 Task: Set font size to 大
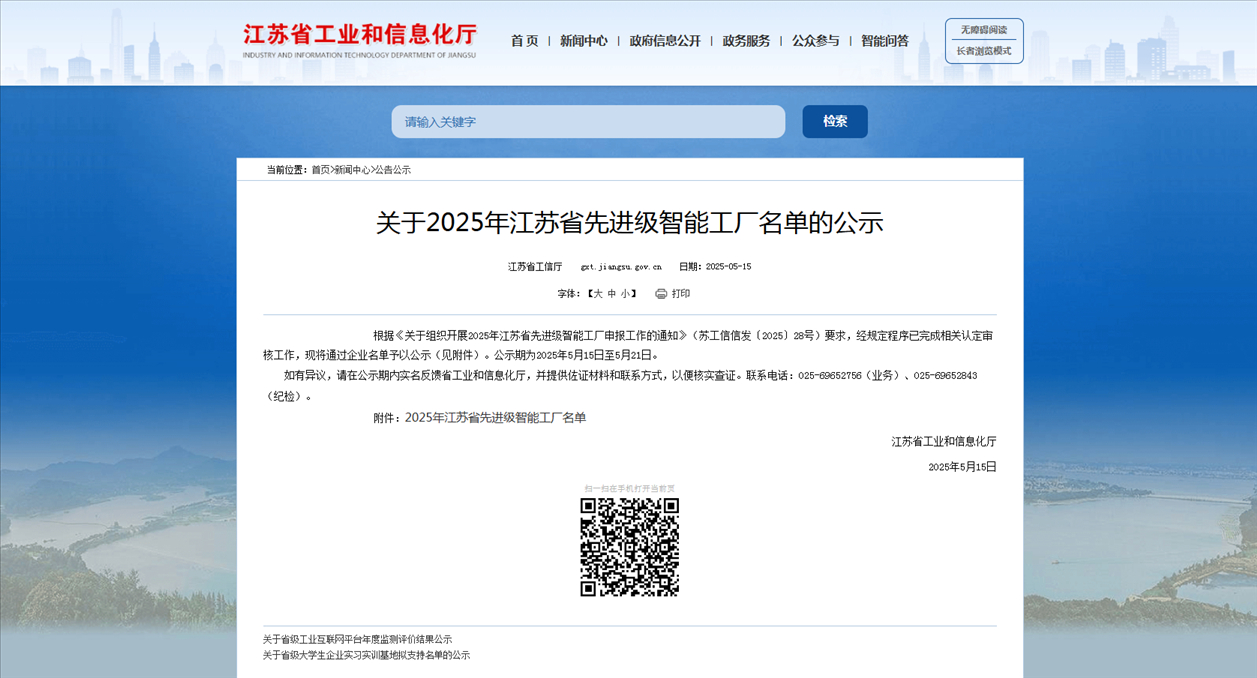point(598,294)
